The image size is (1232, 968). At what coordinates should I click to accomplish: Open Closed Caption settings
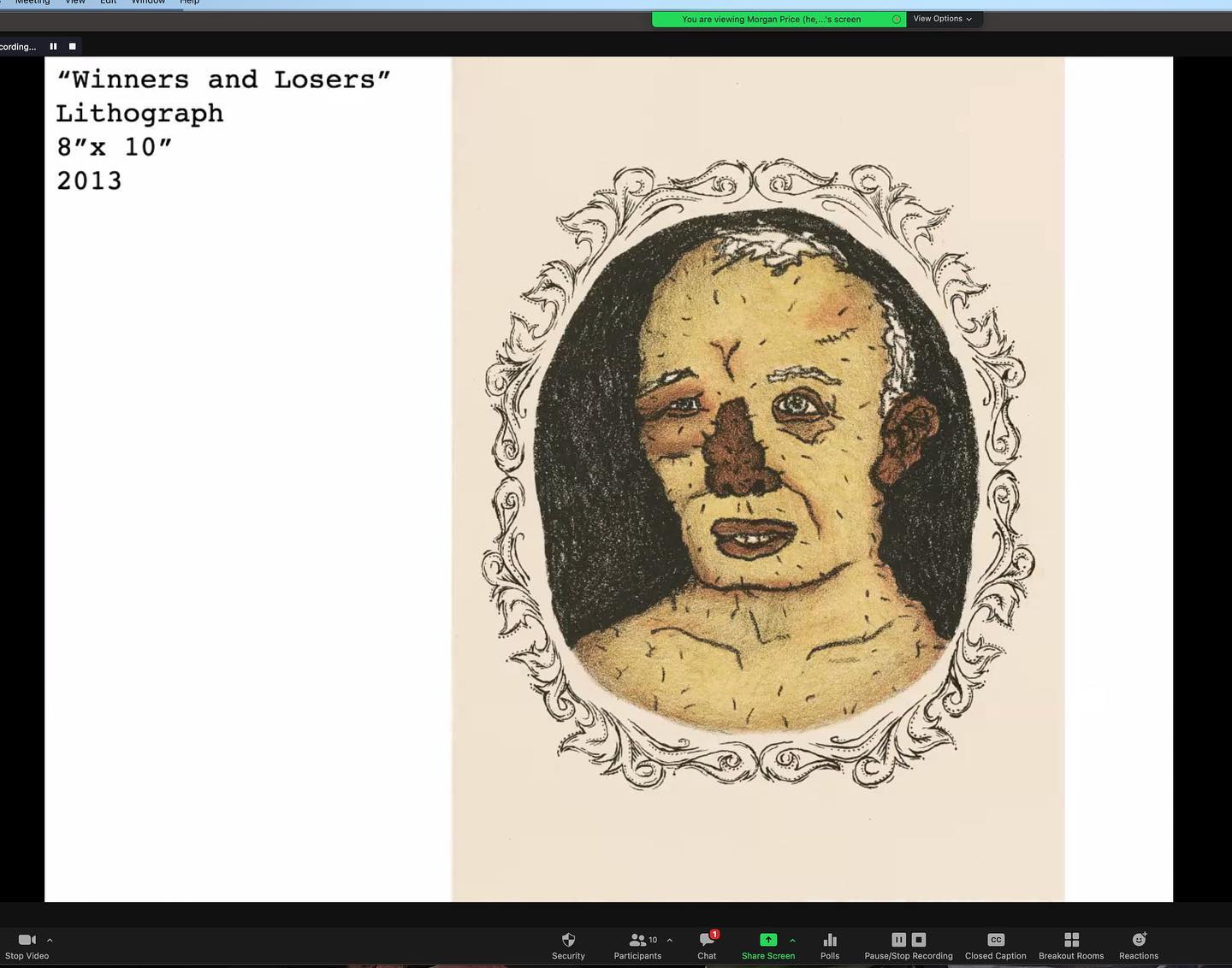click(x=995, y=944)
